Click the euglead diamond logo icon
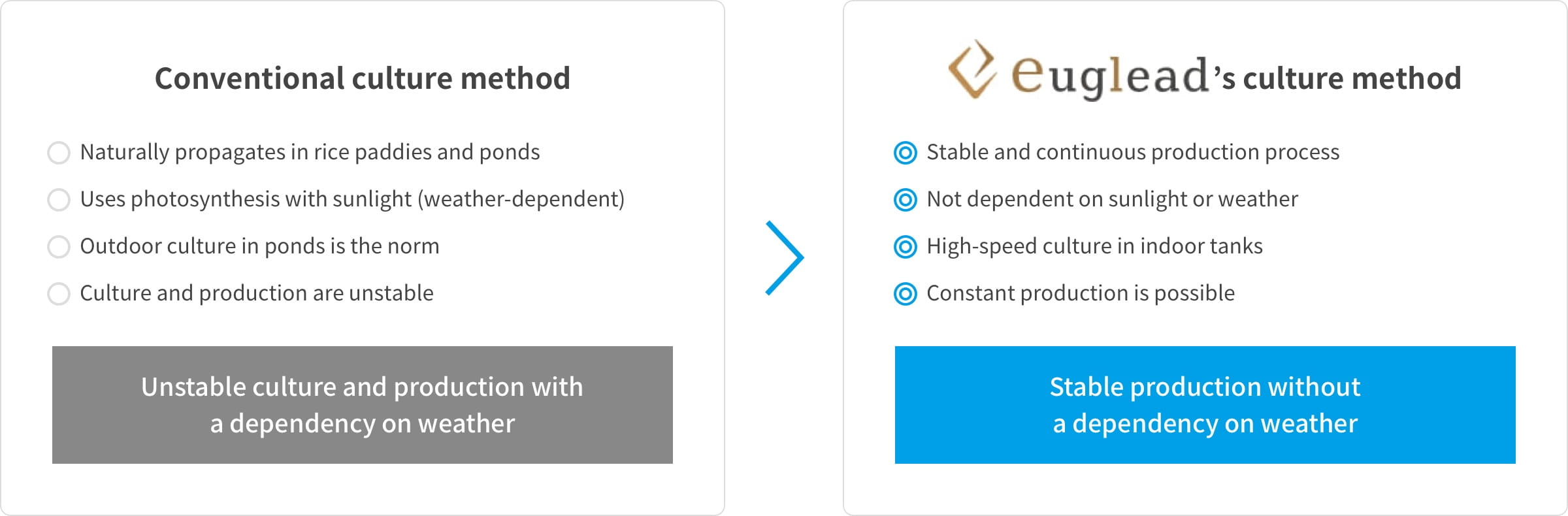The image size is (1568, 516). (x=973, y=69)
